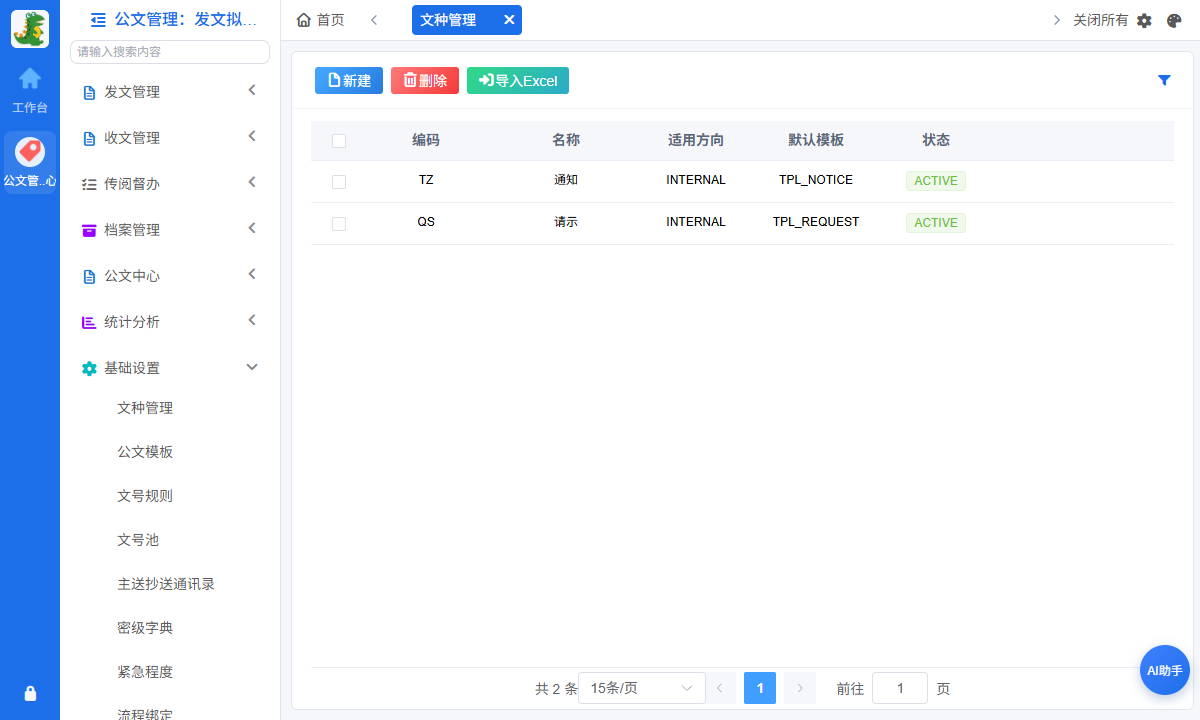Check the TZ row checkbox
The height and width of the screenshot is (720, 1200).
339,182
